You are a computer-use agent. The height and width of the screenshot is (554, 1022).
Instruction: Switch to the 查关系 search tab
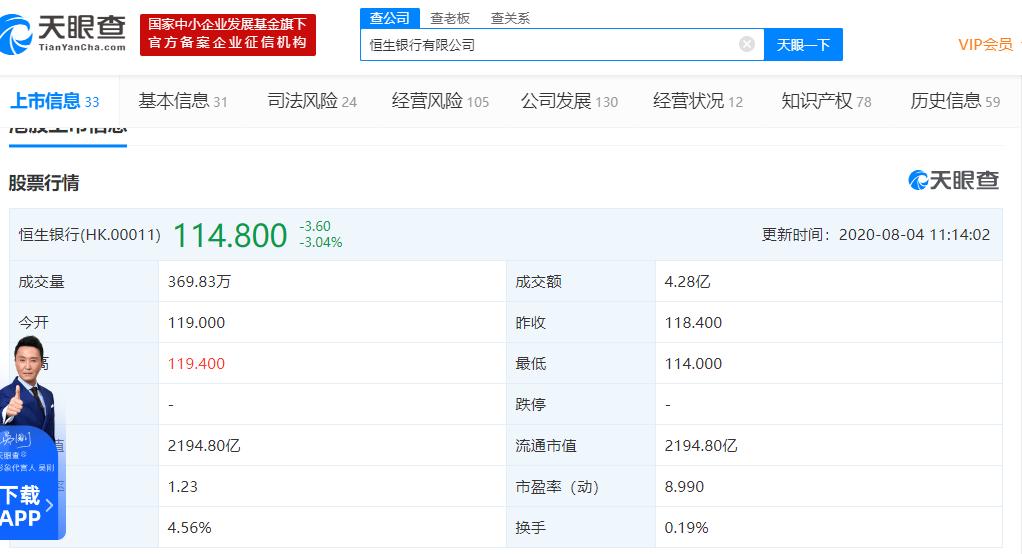pyautogui.click(x=510, y=18)
